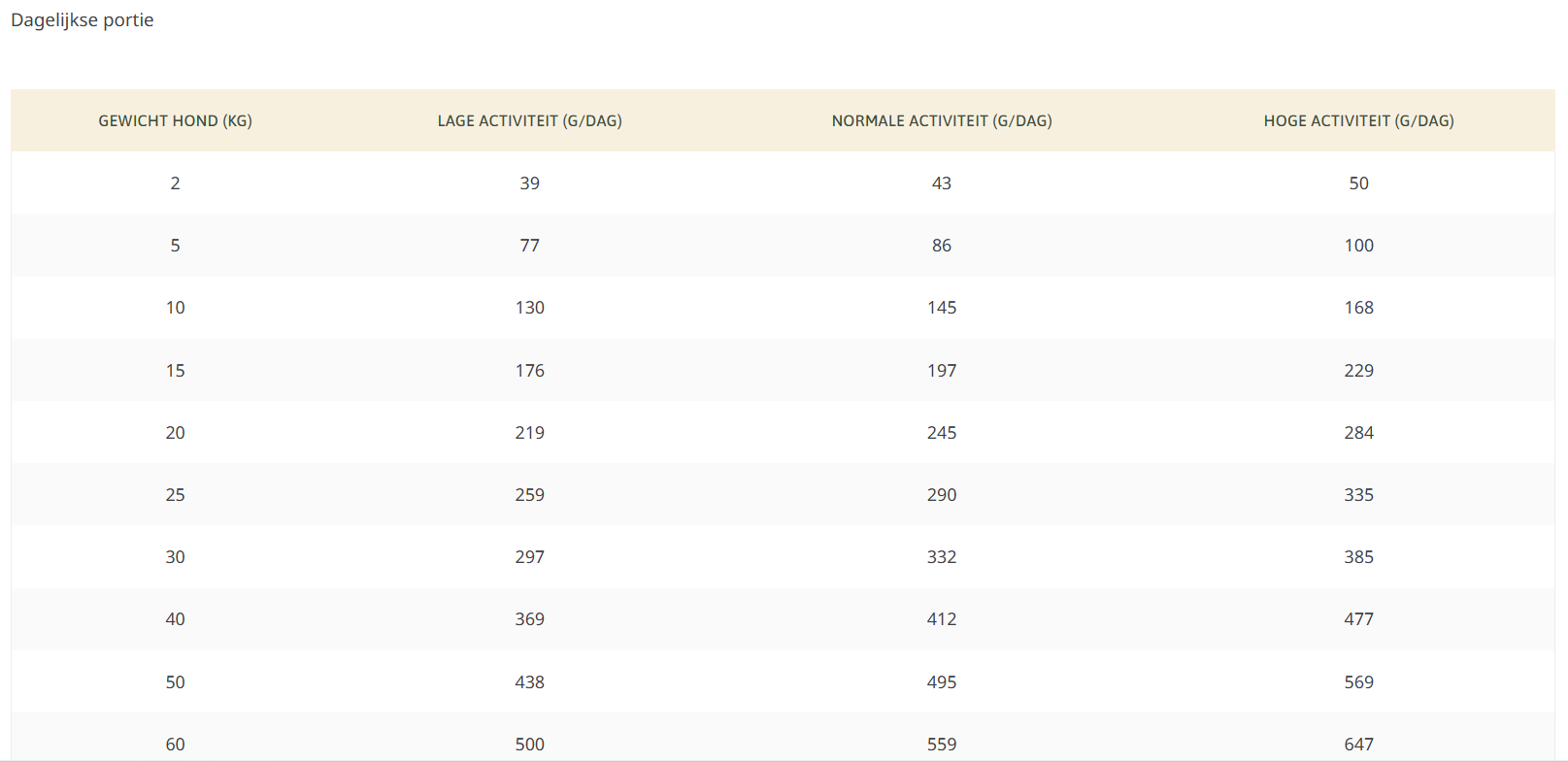Click the 100 value in high activity column
This screenshot has height=762, width=1568.
click(1358, 246)
